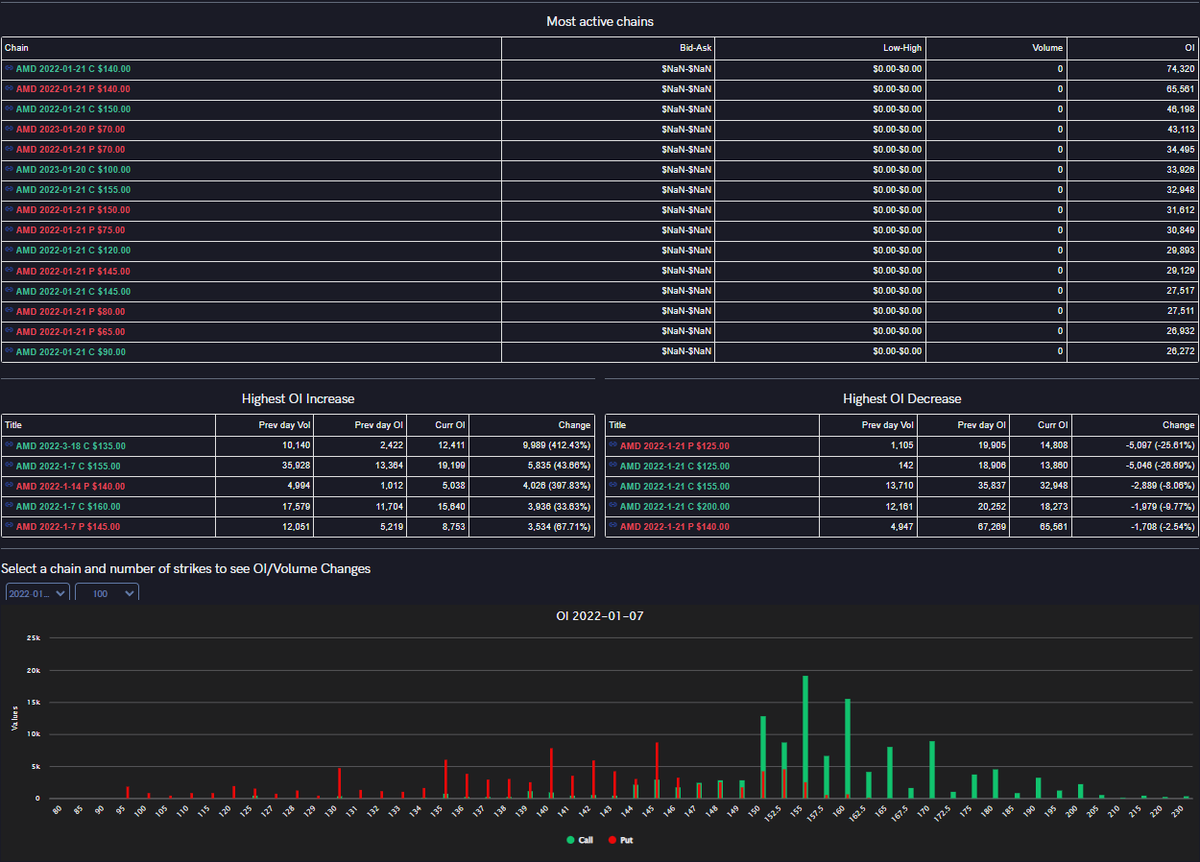
Task: Click the red Put legend color marker
Action: (612, 840)
